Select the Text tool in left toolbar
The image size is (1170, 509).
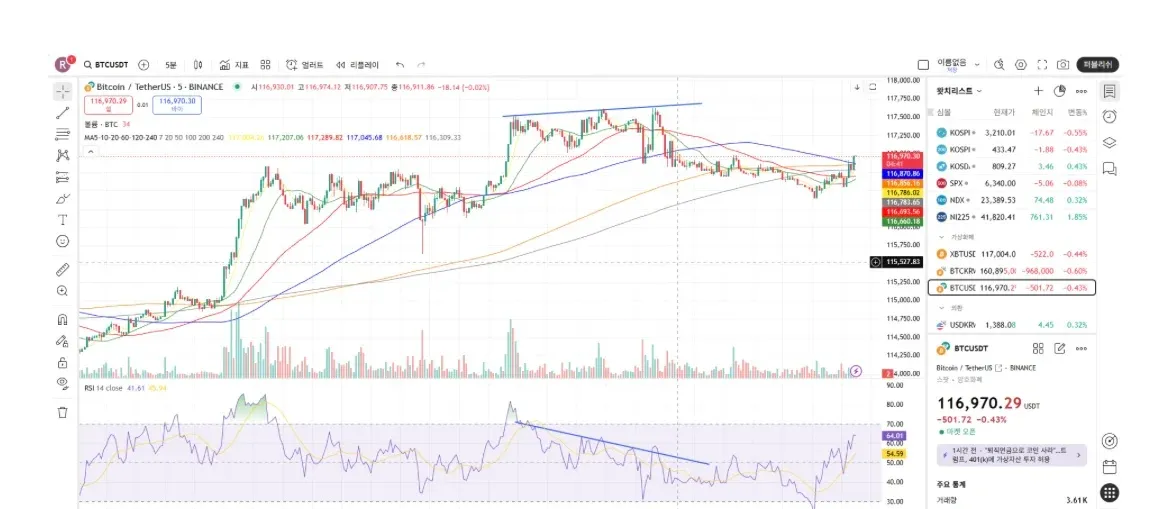tap(63, 220)
